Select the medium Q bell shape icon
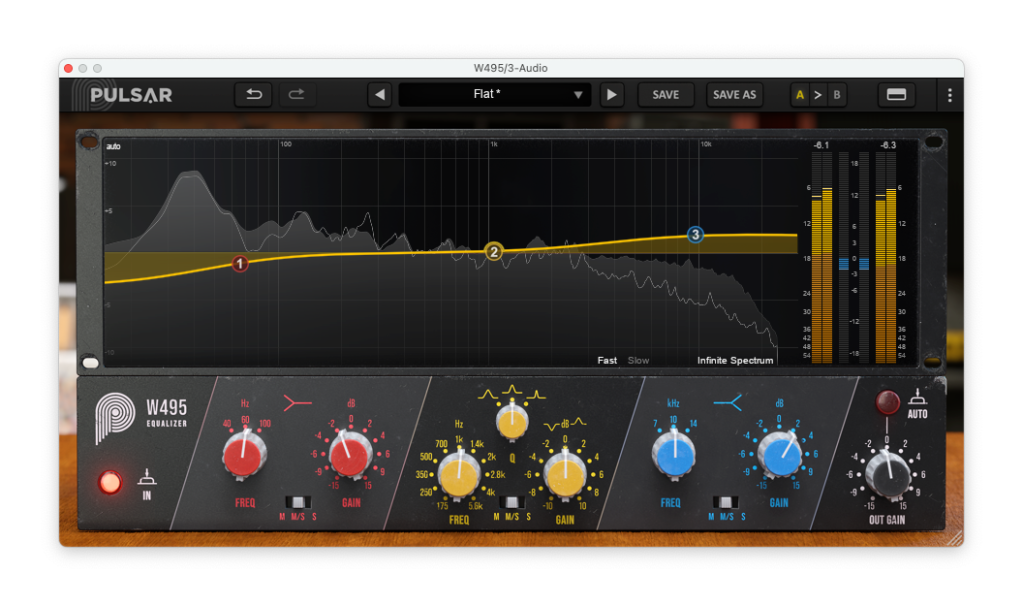 512,391
